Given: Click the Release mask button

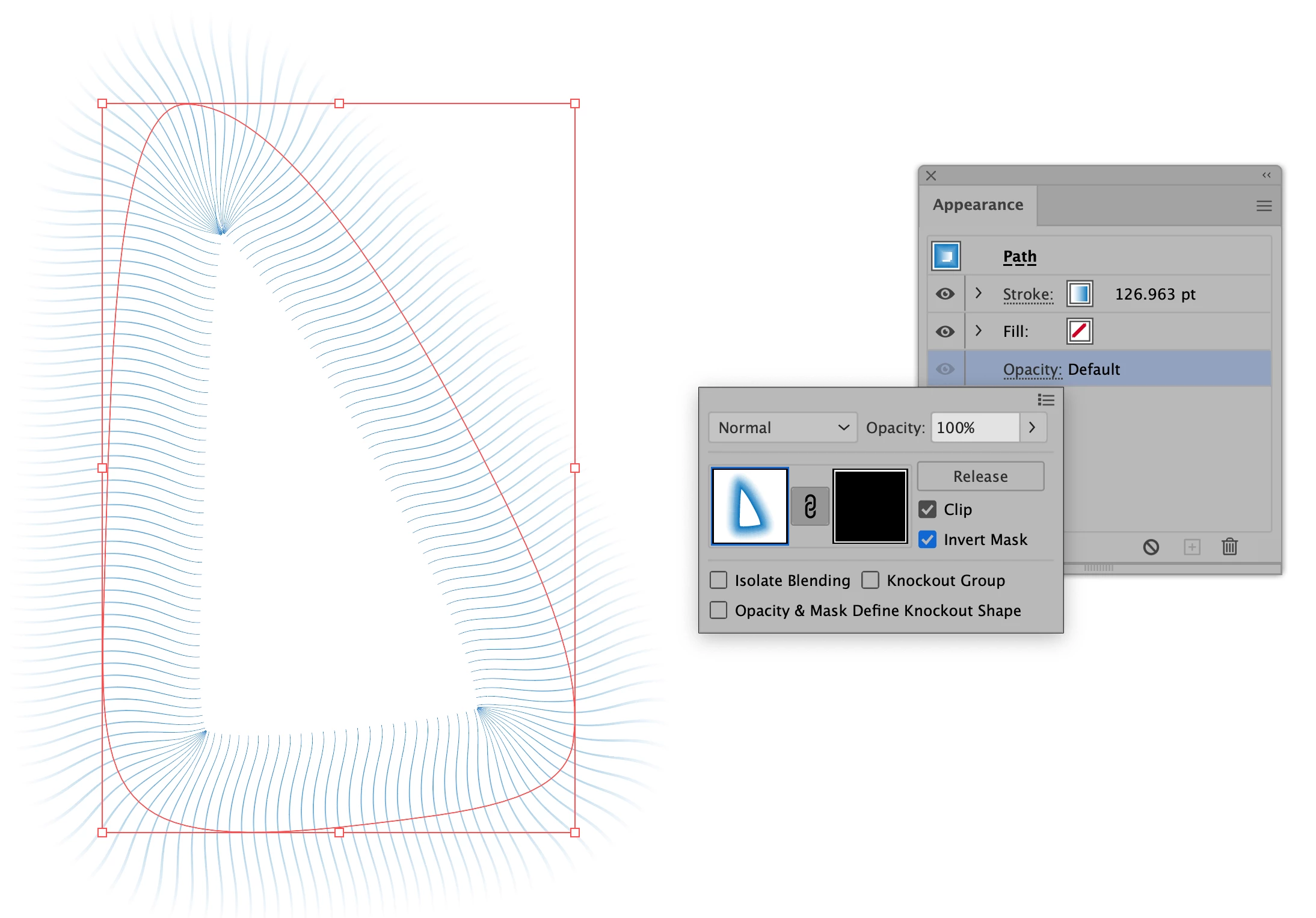Looking at the screenshot, I should pyautogui.click(x=980, y=476).
